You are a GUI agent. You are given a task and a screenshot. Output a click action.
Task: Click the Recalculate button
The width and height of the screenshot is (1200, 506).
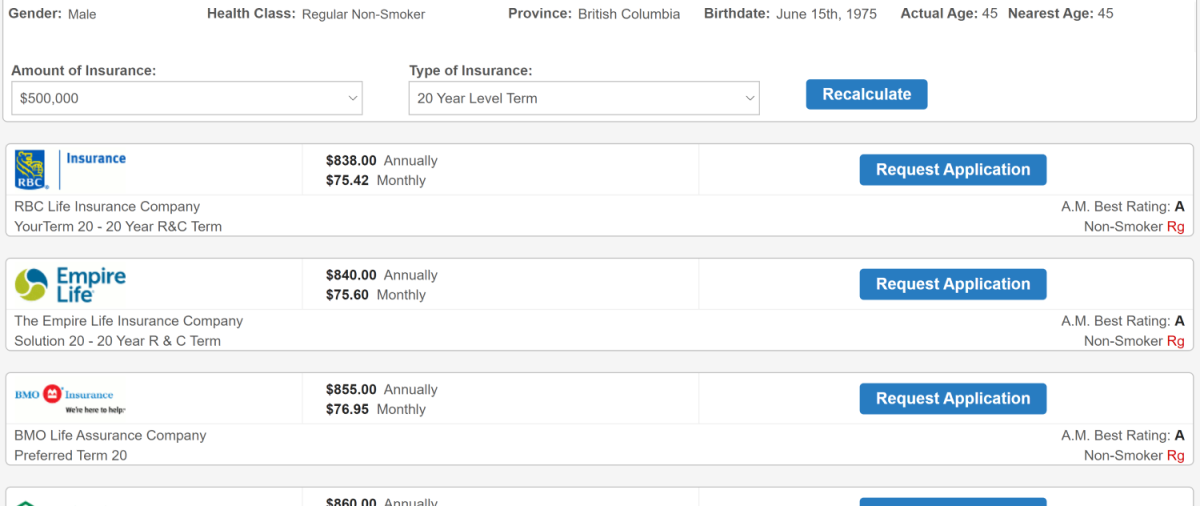(x=867, y=94)
